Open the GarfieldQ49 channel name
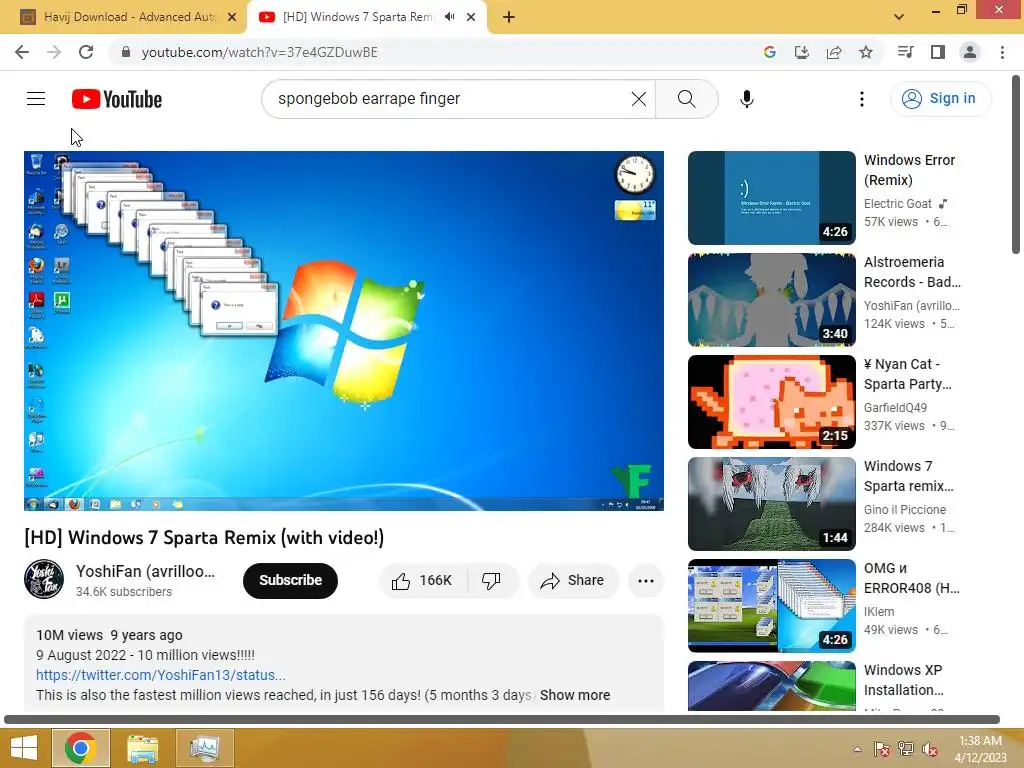Image resolution: width=1024 pixels, height=768 pixels. click(895, 408)
